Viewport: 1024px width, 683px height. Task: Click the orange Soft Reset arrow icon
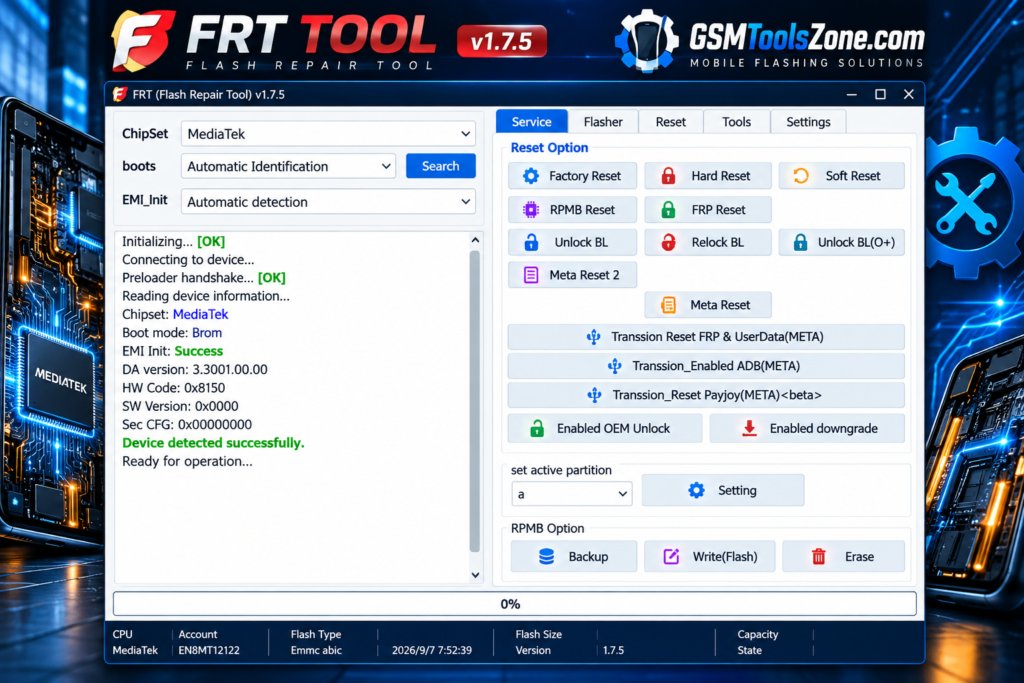click(801, 176)
